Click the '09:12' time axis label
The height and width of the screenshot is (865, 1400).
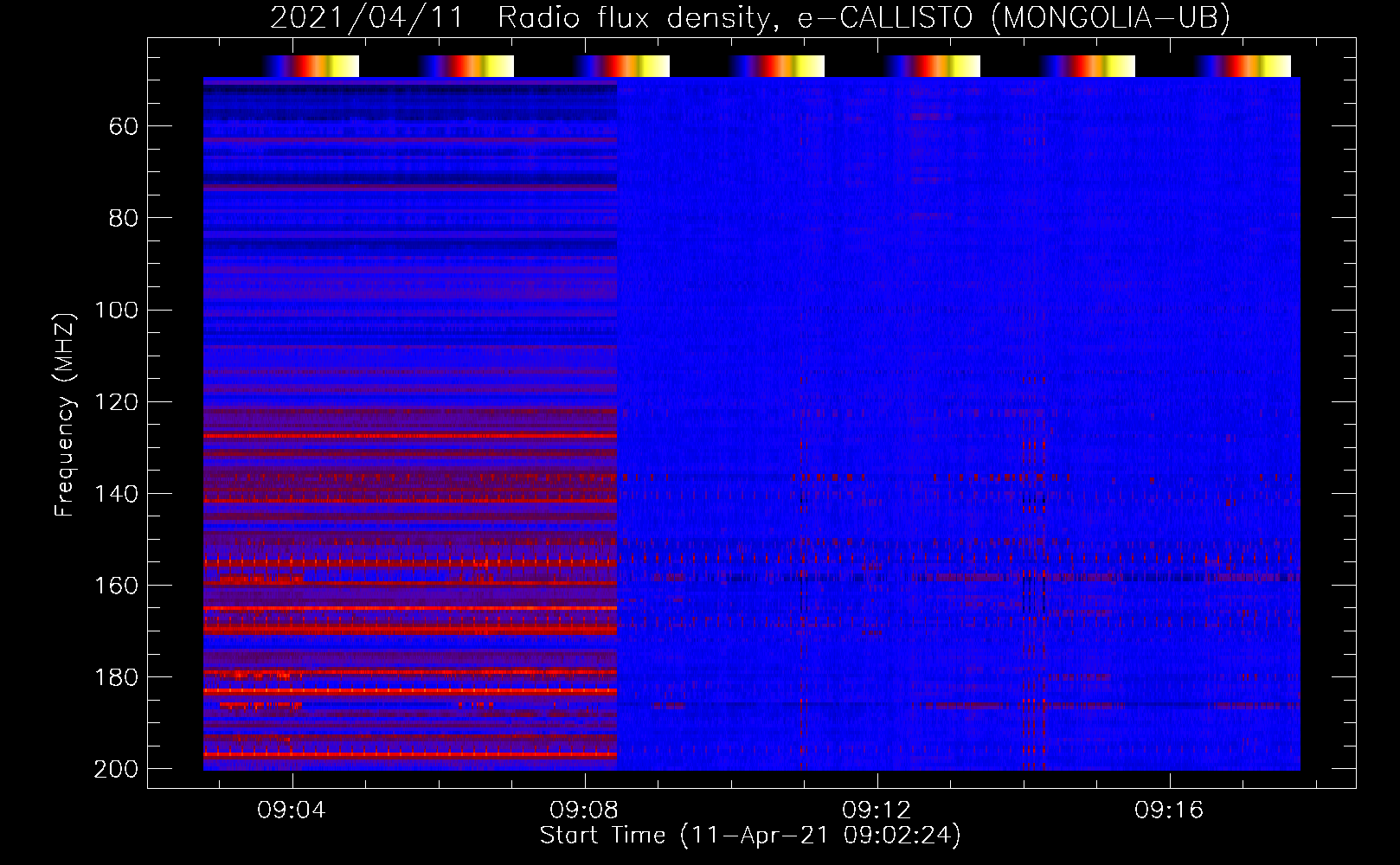pyautogui.click(x=877, y=810)
